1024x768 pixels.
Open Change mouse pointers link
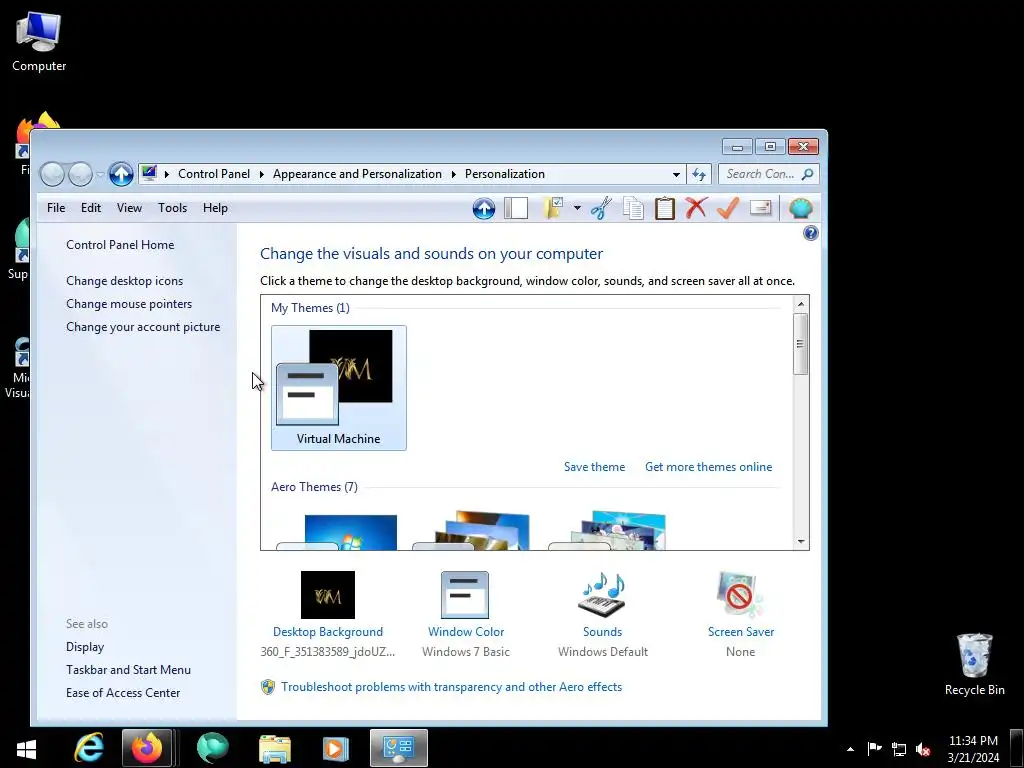[129, 304]
